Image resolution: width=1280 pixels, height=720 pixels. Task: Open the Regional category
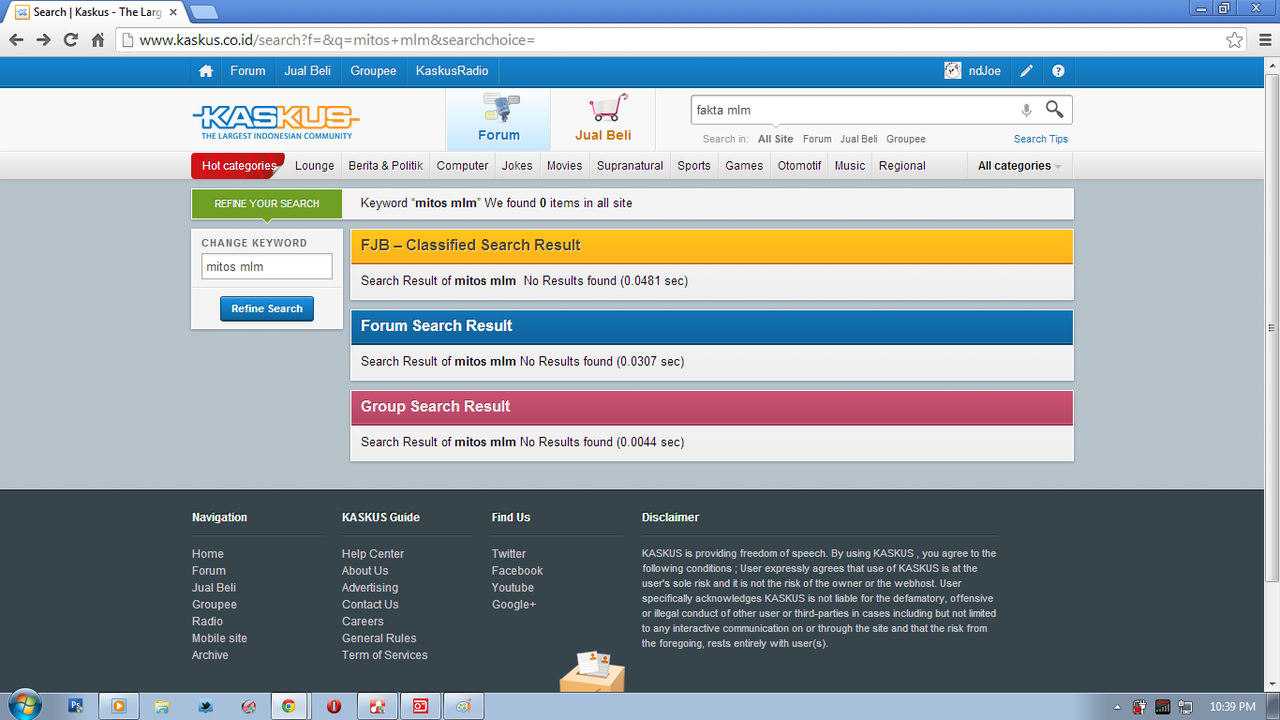902,166
